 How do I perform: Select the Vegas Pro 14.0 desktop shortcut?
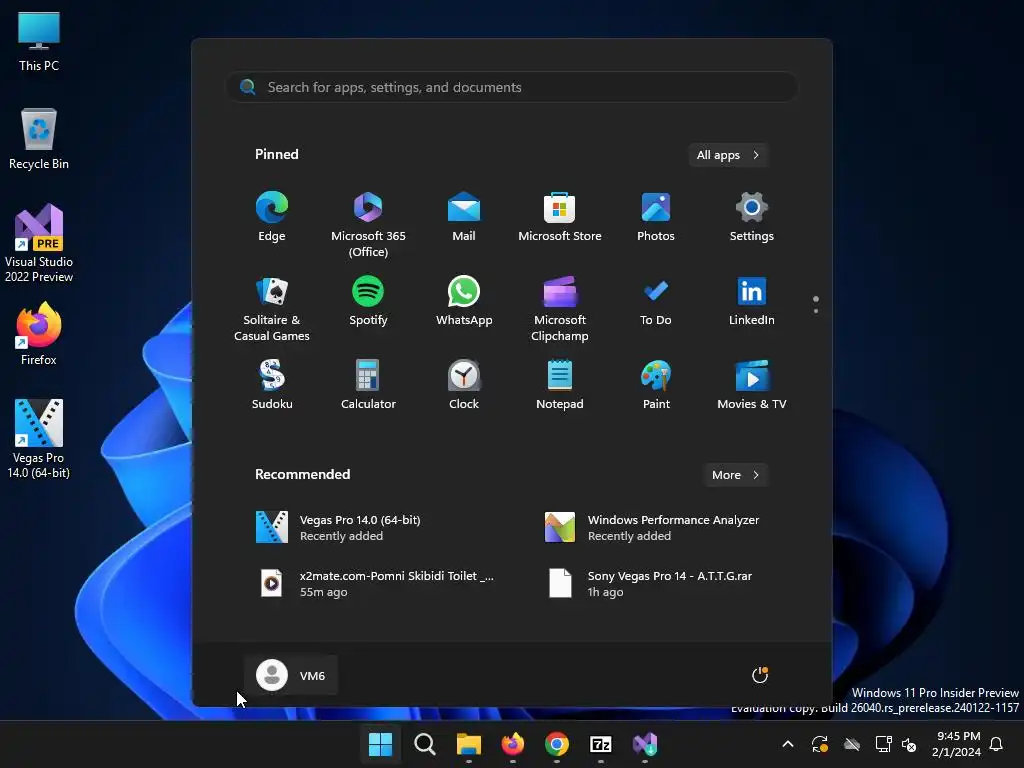point(39,439)
